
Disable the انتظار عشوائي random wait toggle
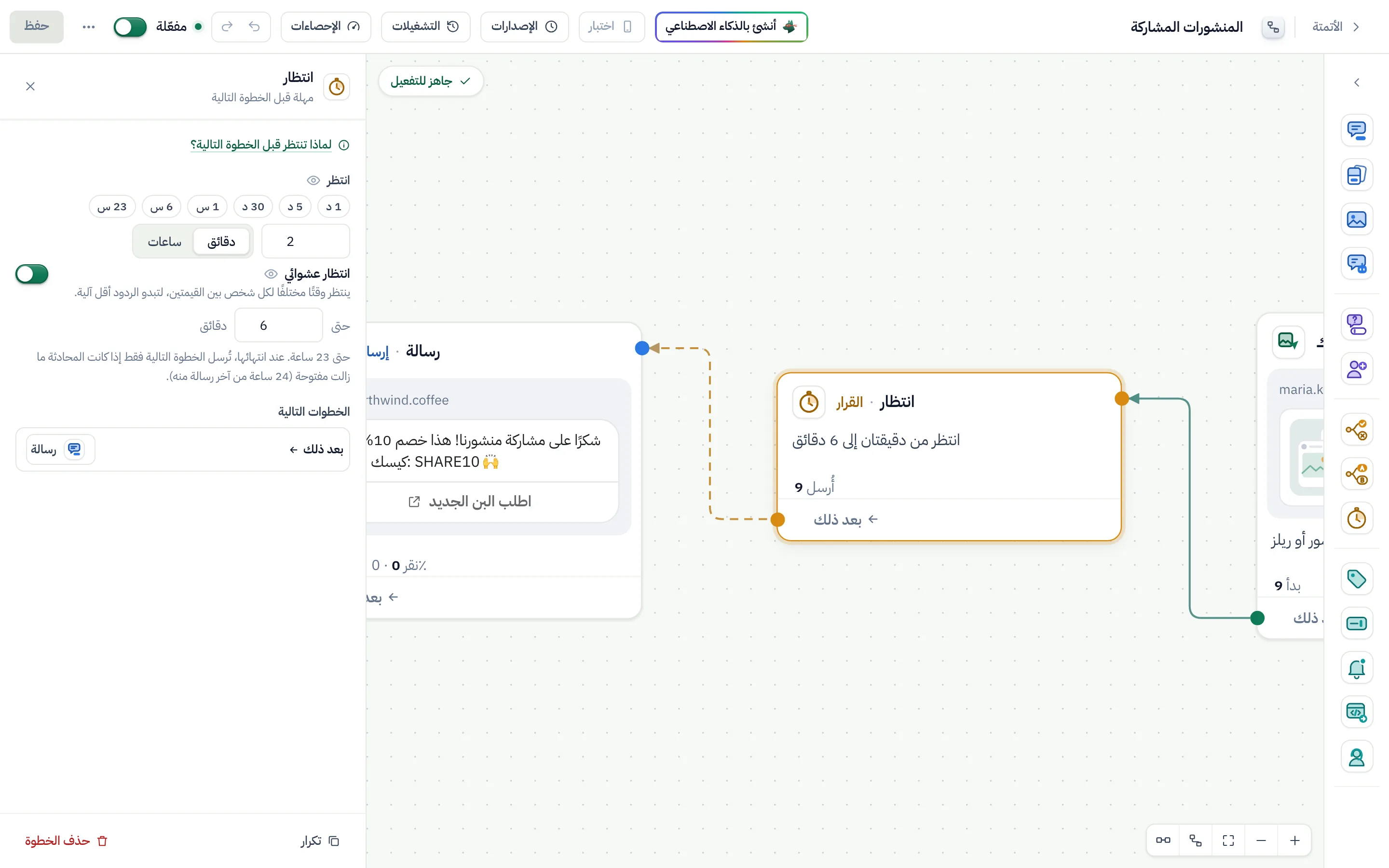pyautogui.click(x=31, y=274)
